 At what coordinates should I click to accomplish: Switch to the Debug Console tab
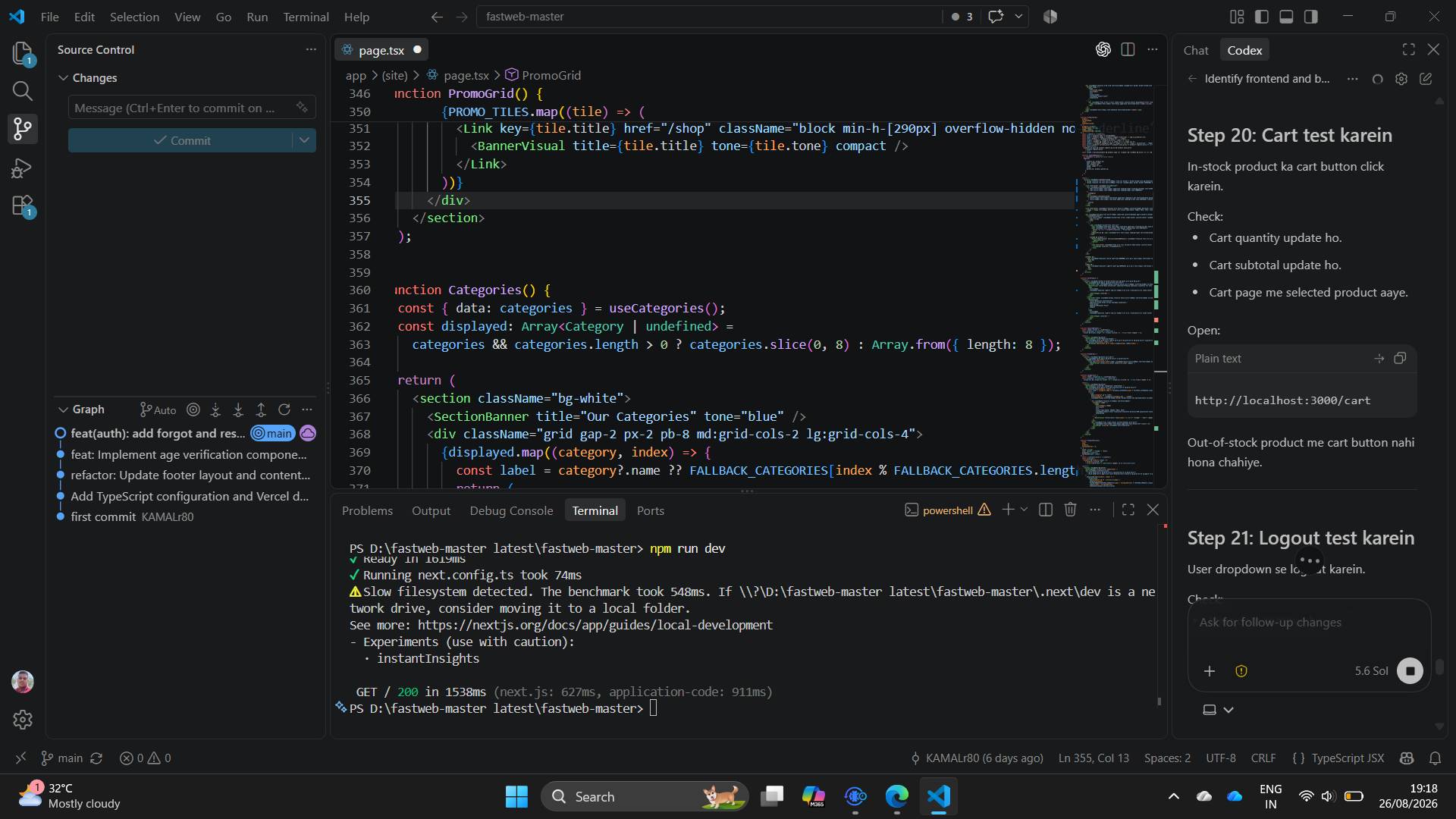[x=511, y=510]
